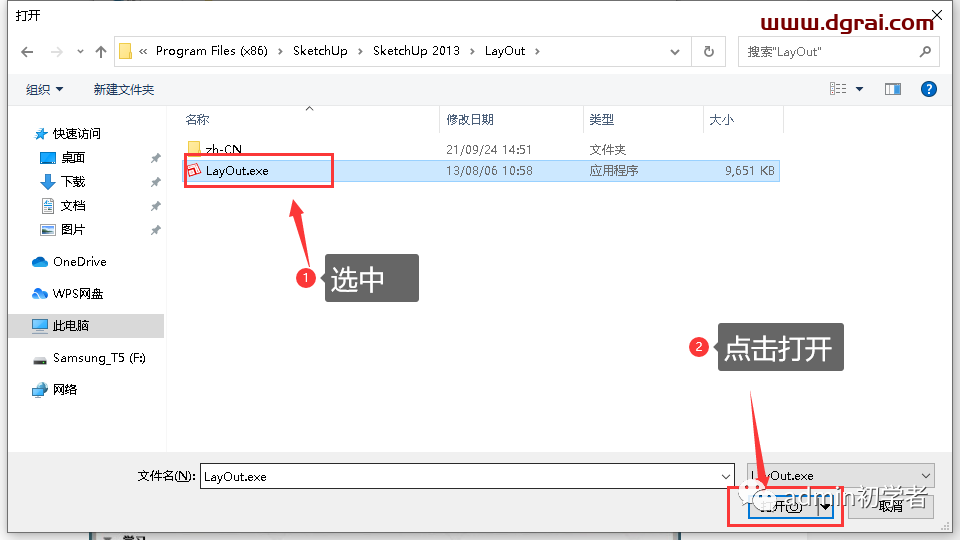Open WPS网盘 in sidebar
960x540 pixels.
point(78,294)
